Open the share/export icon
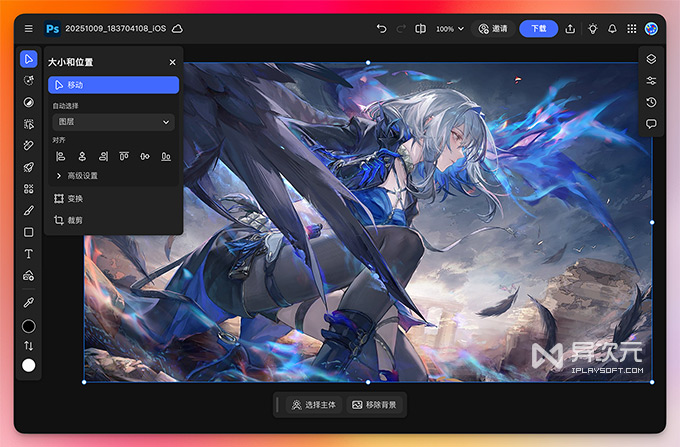This screenshot has width=680, height=447. click(570, 29)
